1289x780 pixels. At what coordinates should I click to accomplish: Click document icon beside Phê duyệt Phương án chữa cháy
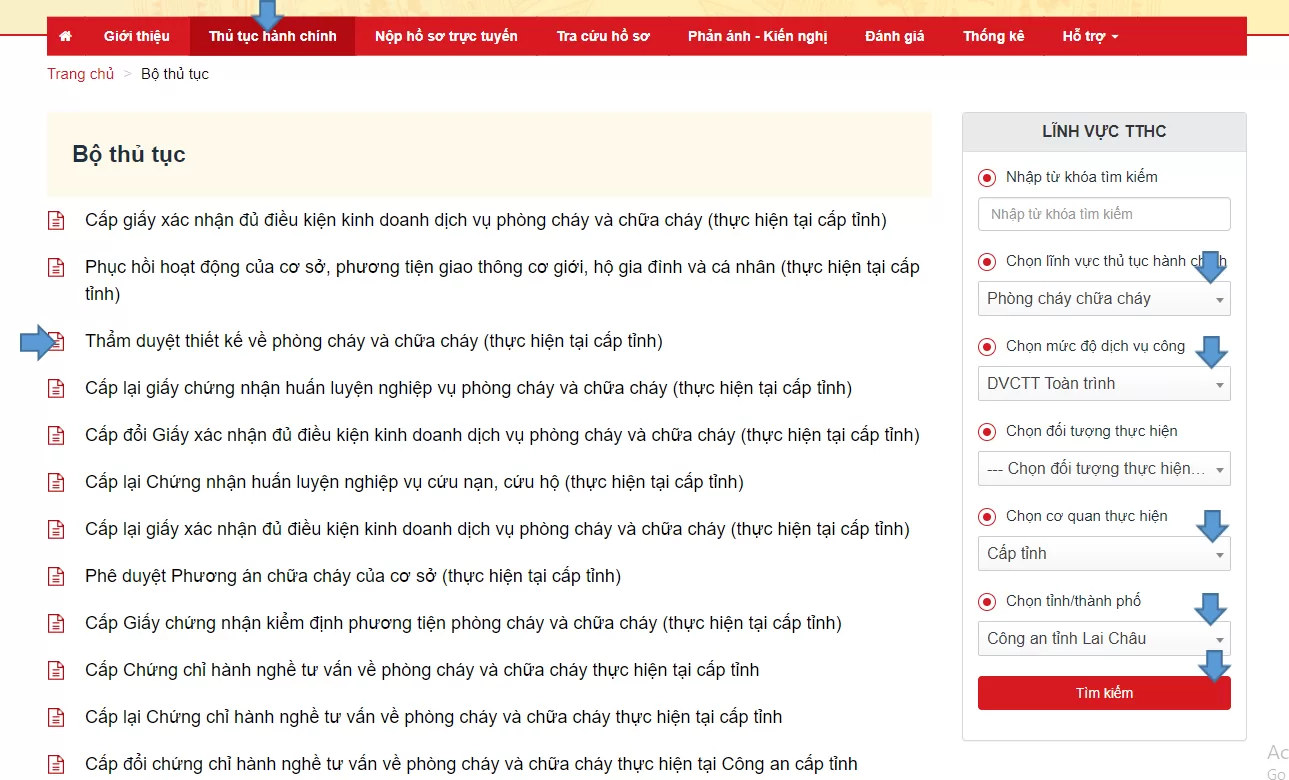(x=56, y=576)
